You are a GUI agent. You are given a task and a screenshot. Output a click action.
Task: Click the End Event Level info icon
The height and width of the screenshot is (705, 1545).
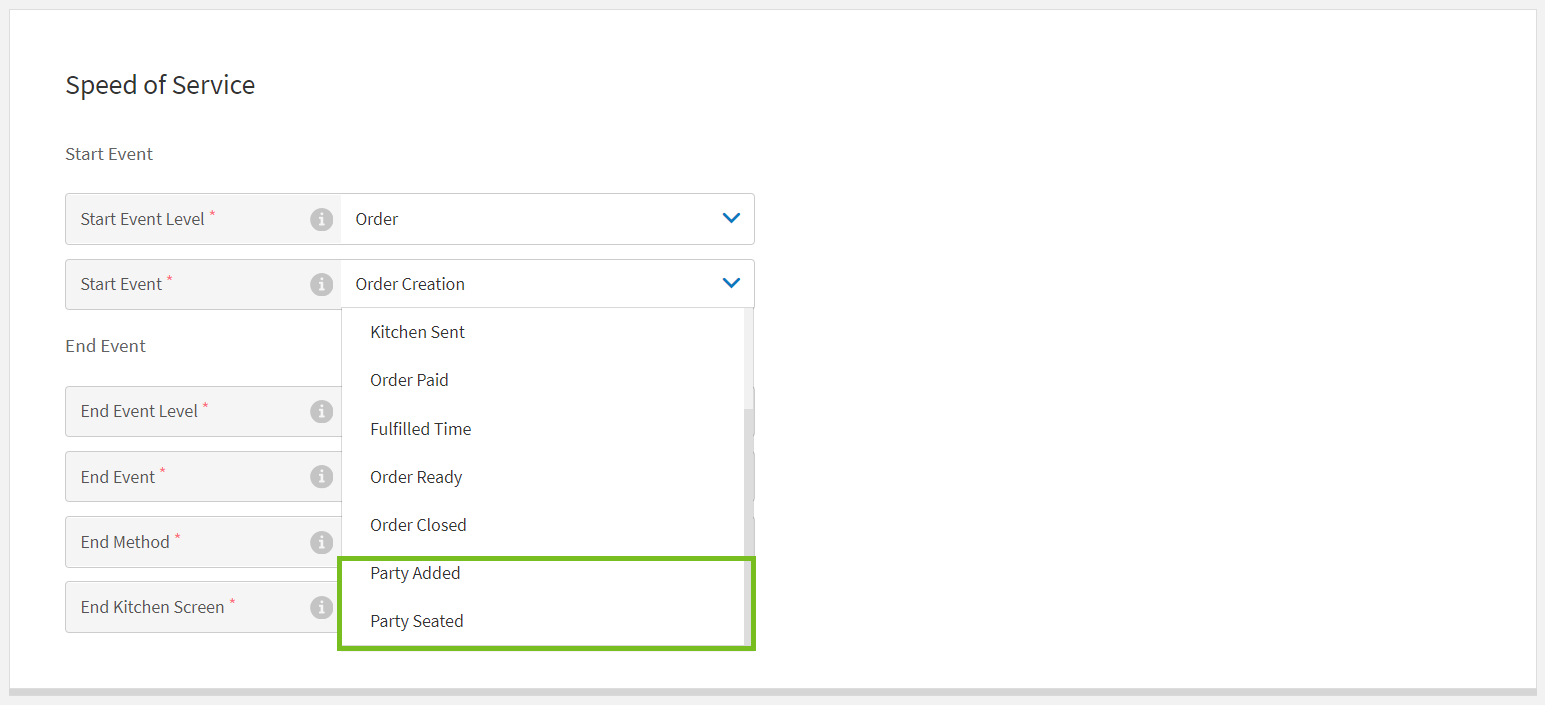pyautogui.click(x=321, y=411)
